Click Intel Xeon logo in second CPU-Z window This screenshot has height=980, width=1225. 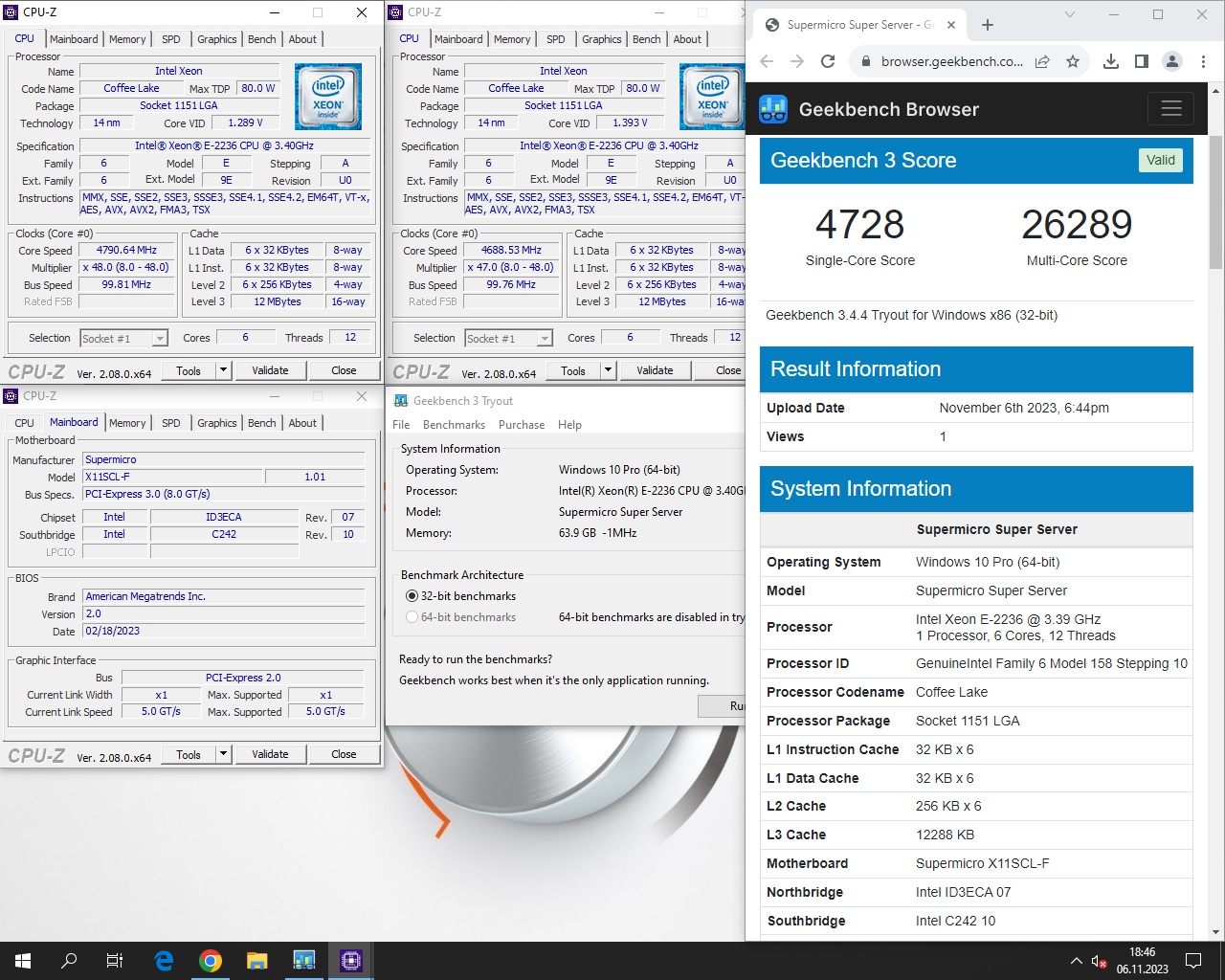click(x=712, y=96)
